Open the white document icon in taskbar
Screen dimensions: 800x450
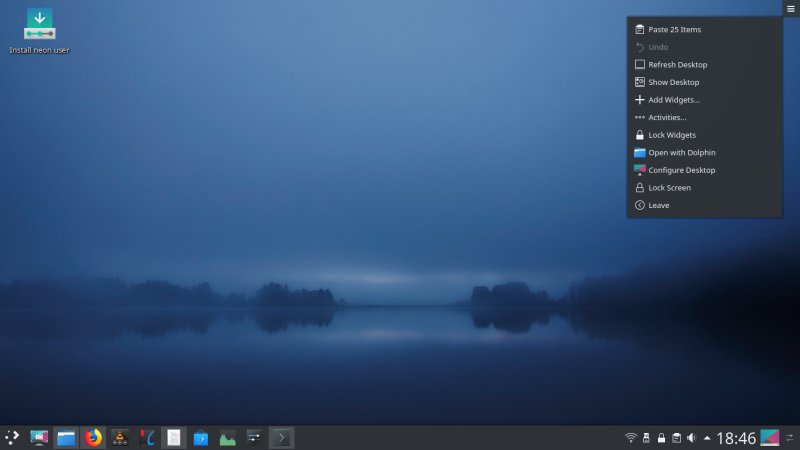173,438
